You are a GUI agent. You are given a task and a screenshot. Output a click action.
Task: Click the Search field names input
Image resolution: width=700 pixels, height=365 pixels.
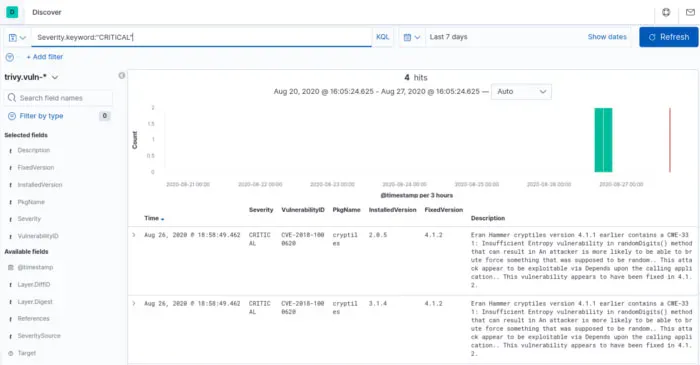(58, 98)
